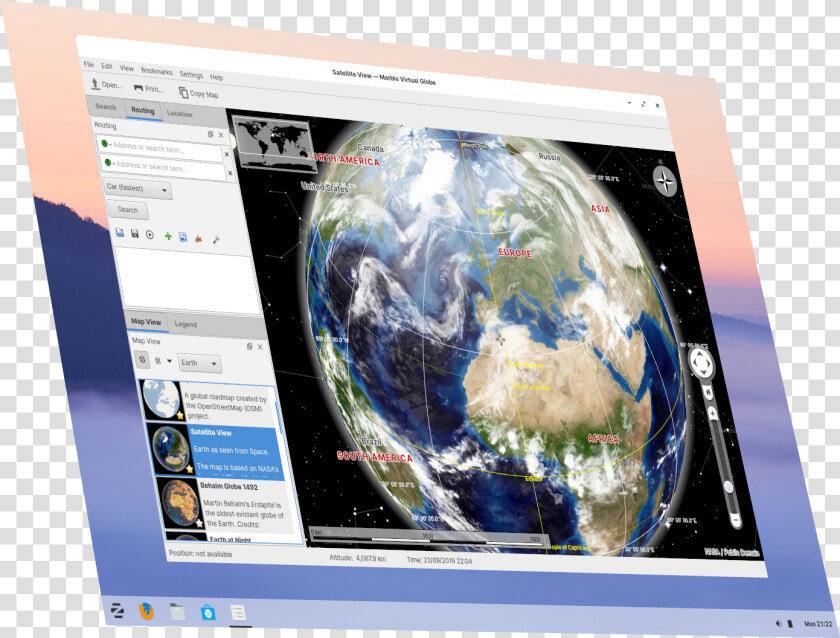Click the zoom out minus button
840x638 pixels.
click(736, 519)
